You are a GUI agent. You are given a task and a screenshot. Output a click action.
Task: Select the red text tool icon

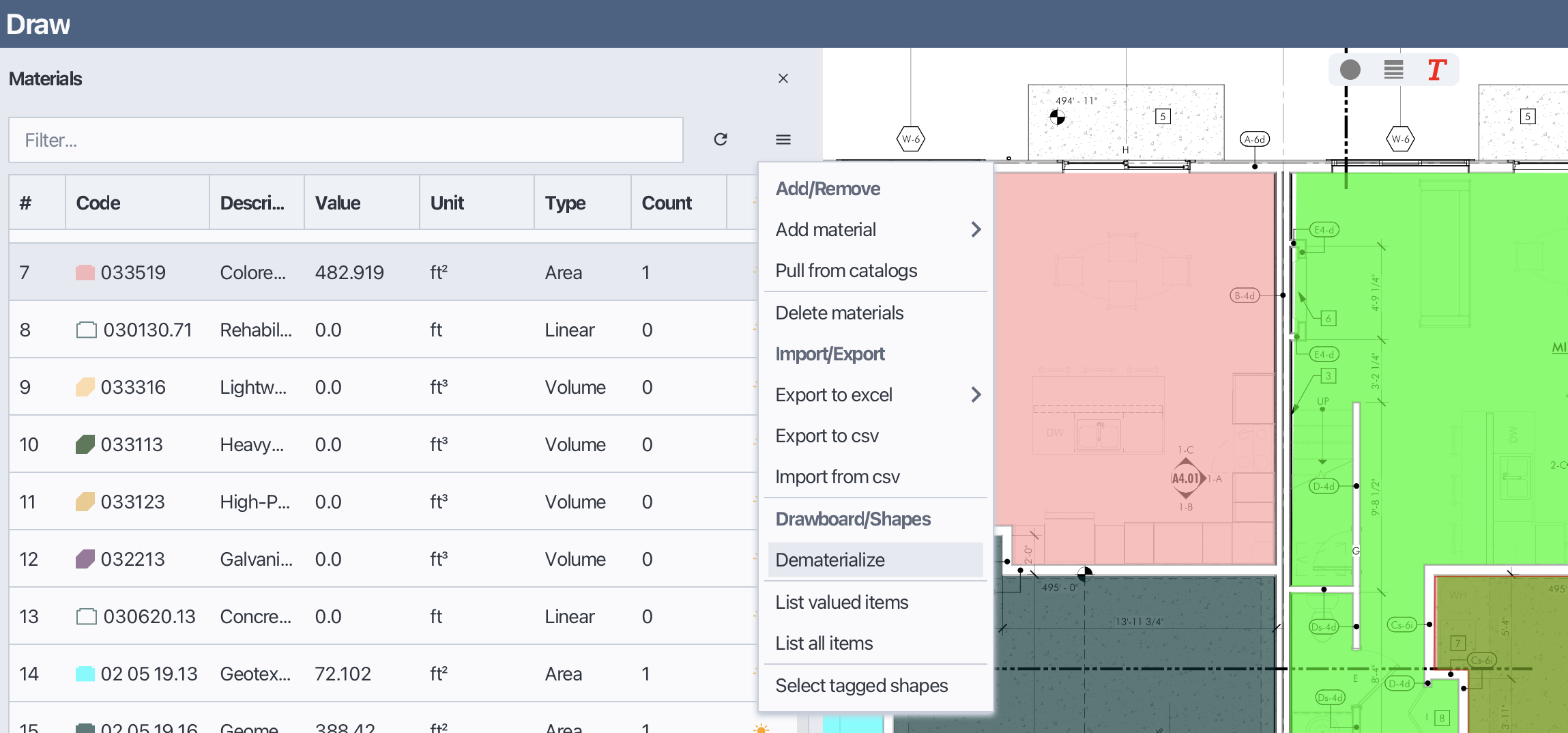tap(1436, 70)
